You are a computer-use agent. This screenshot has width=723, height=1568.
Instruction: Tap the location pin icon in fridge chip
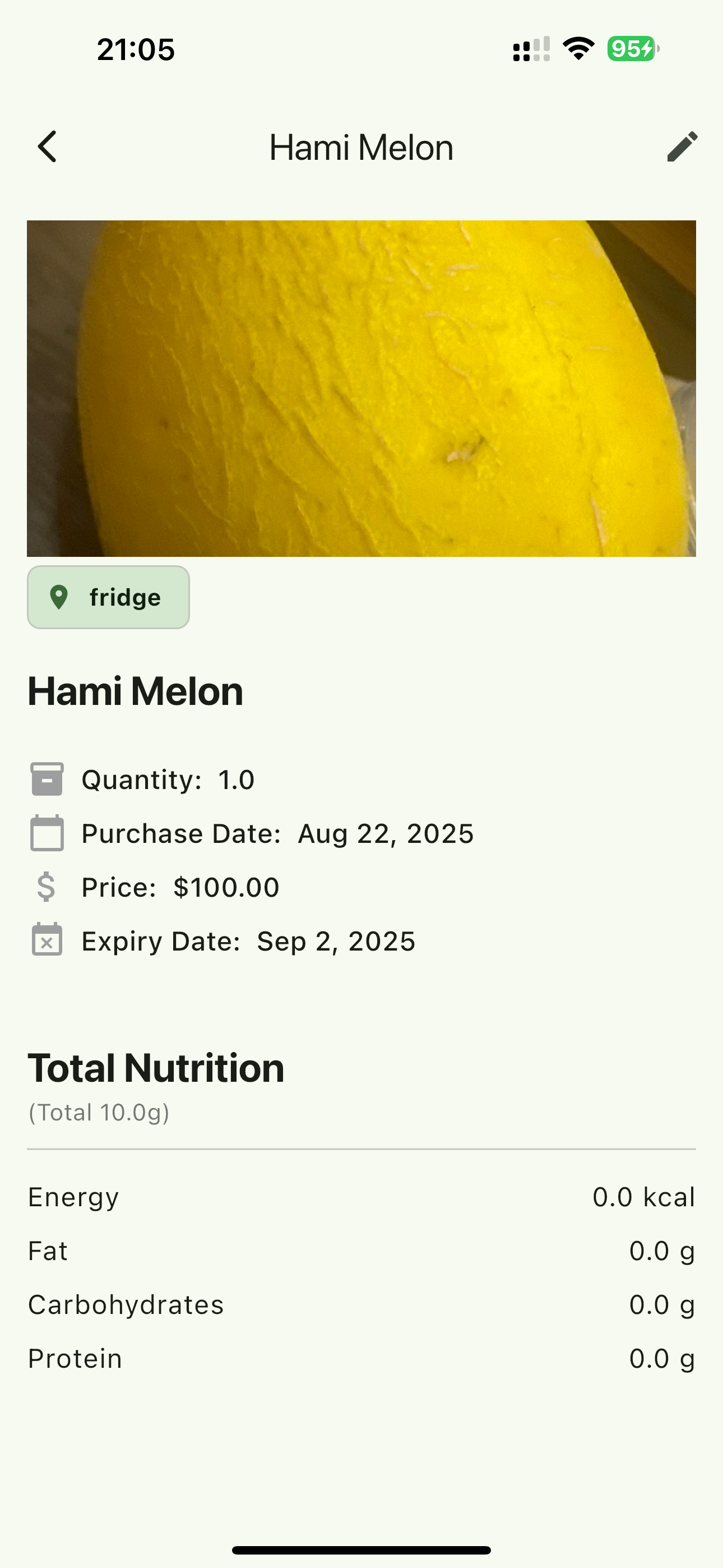click(58, 597)
